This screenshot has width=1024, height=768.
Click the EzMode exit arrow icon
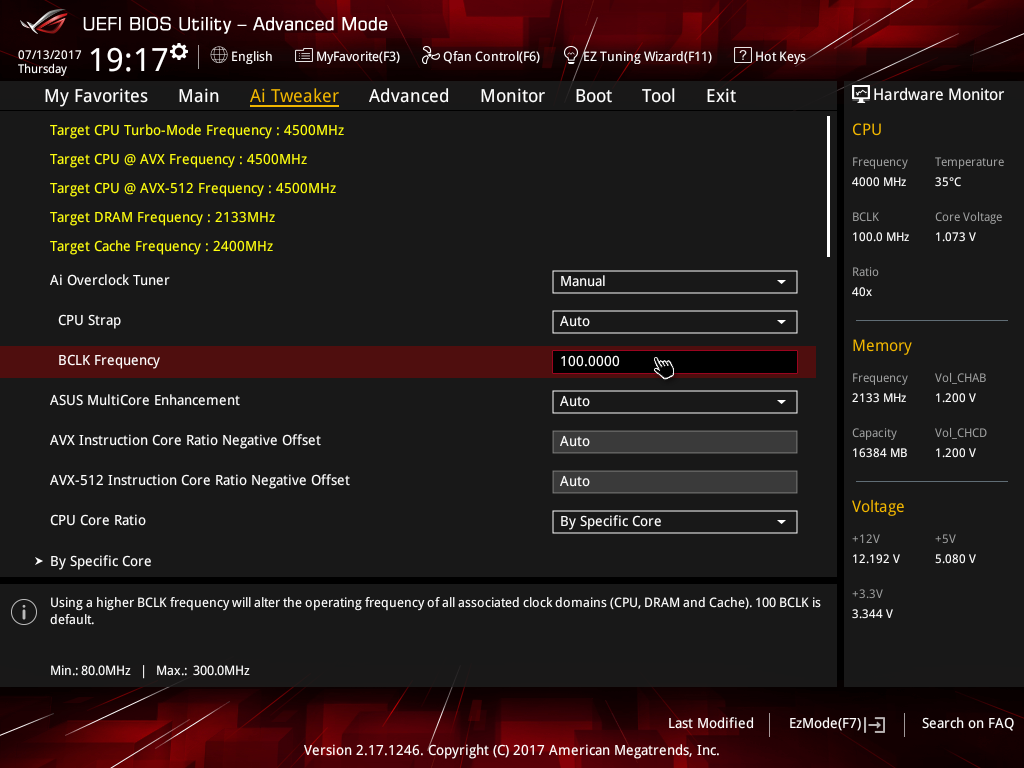point(875,724)
